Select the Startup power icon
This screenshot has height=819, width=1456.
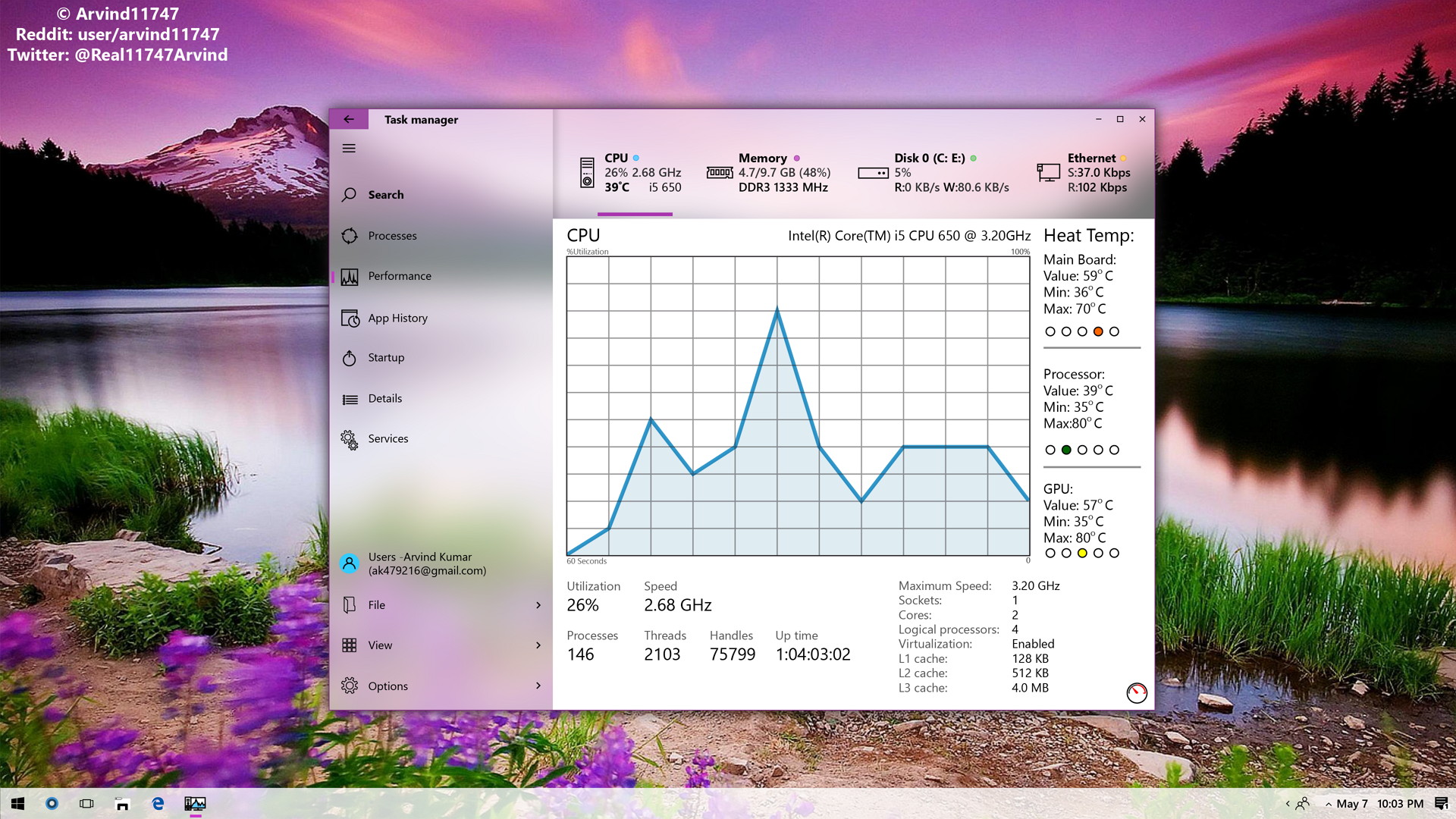(x=349, y=358)
